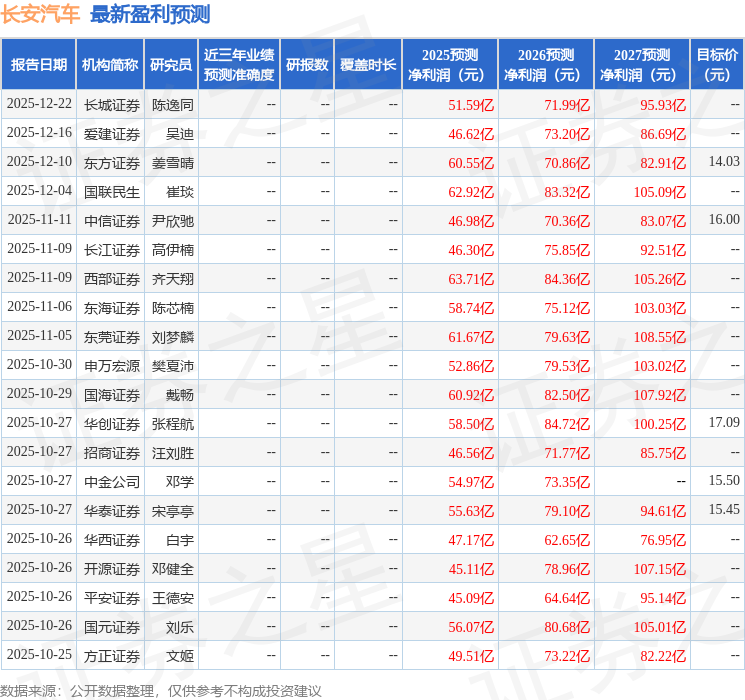
Task: Click the 2025-12-04 report date cell
Action: point(39,191)
